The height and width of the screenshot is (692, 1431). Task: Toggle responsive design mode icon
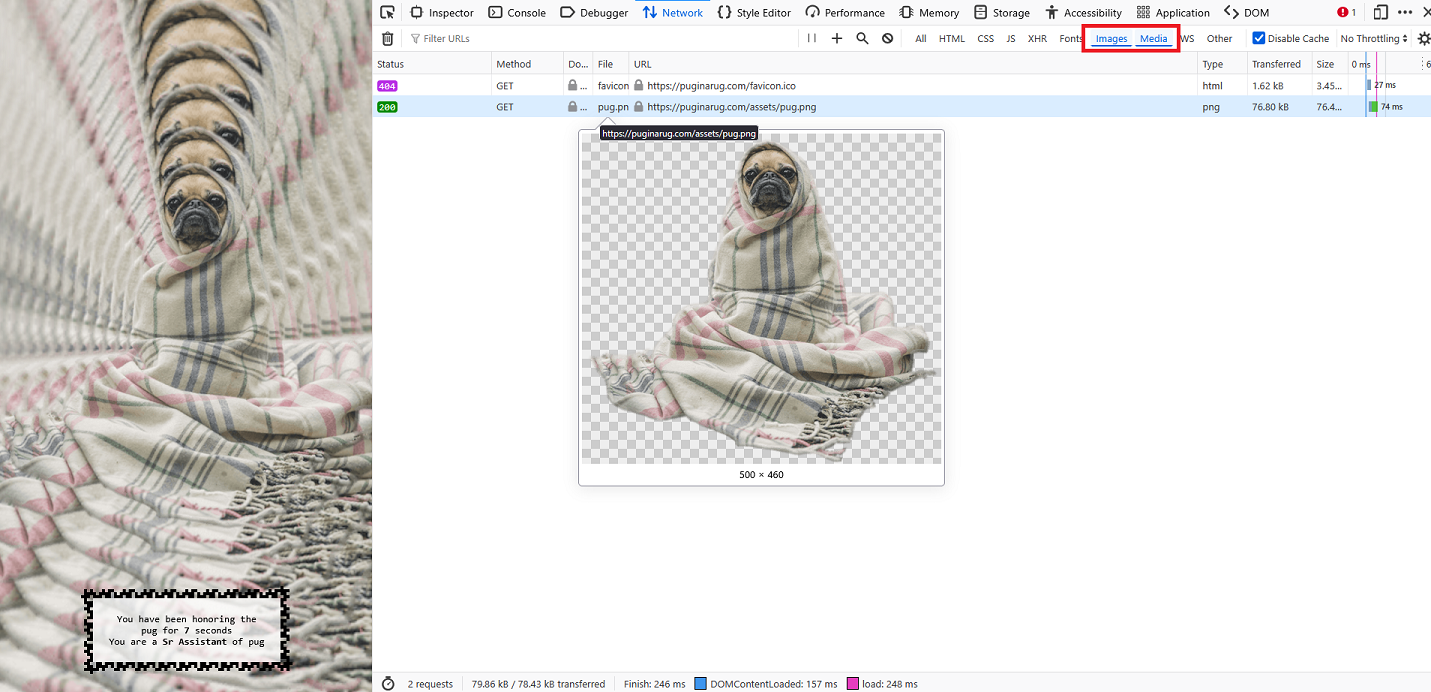coord(1380,13)
